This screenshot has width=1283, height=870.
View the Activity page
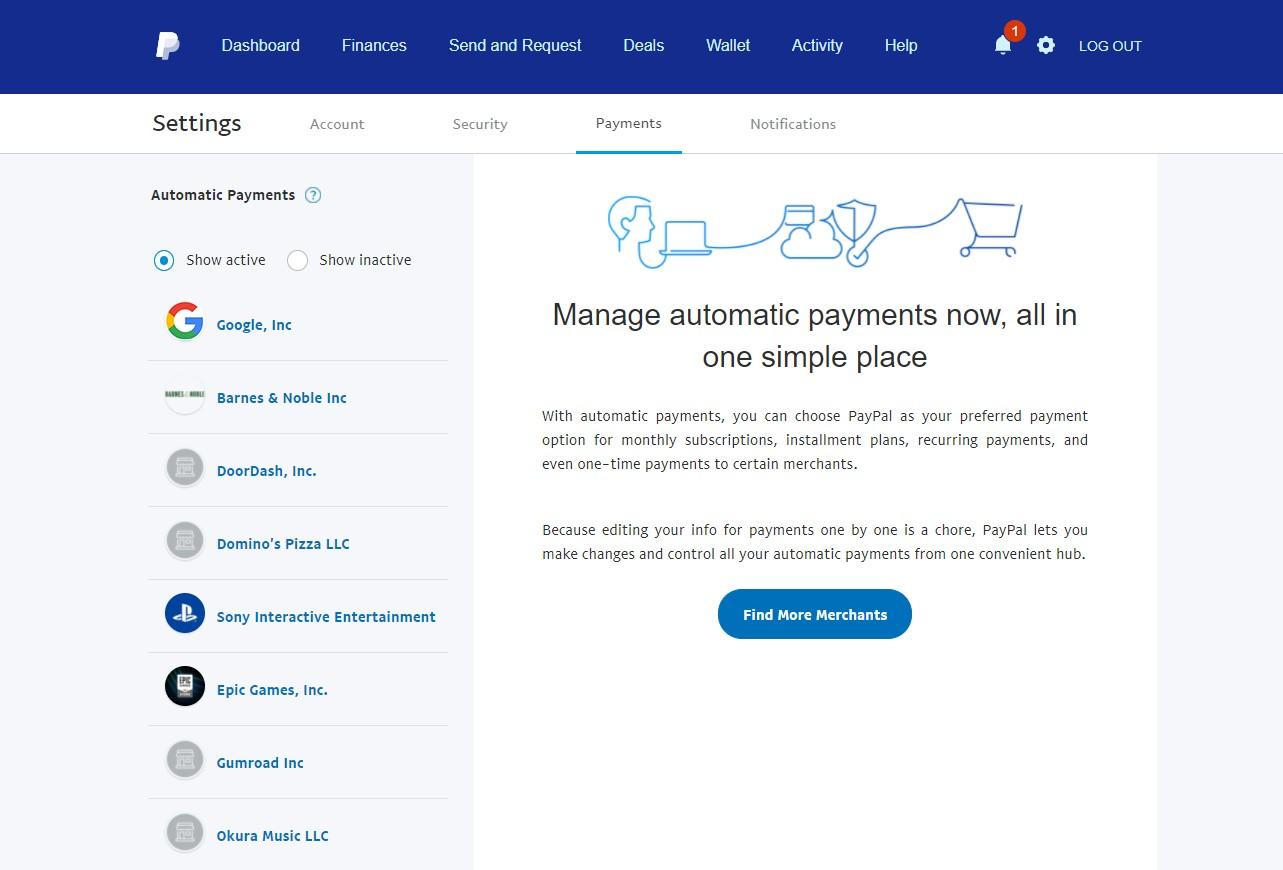817,45
